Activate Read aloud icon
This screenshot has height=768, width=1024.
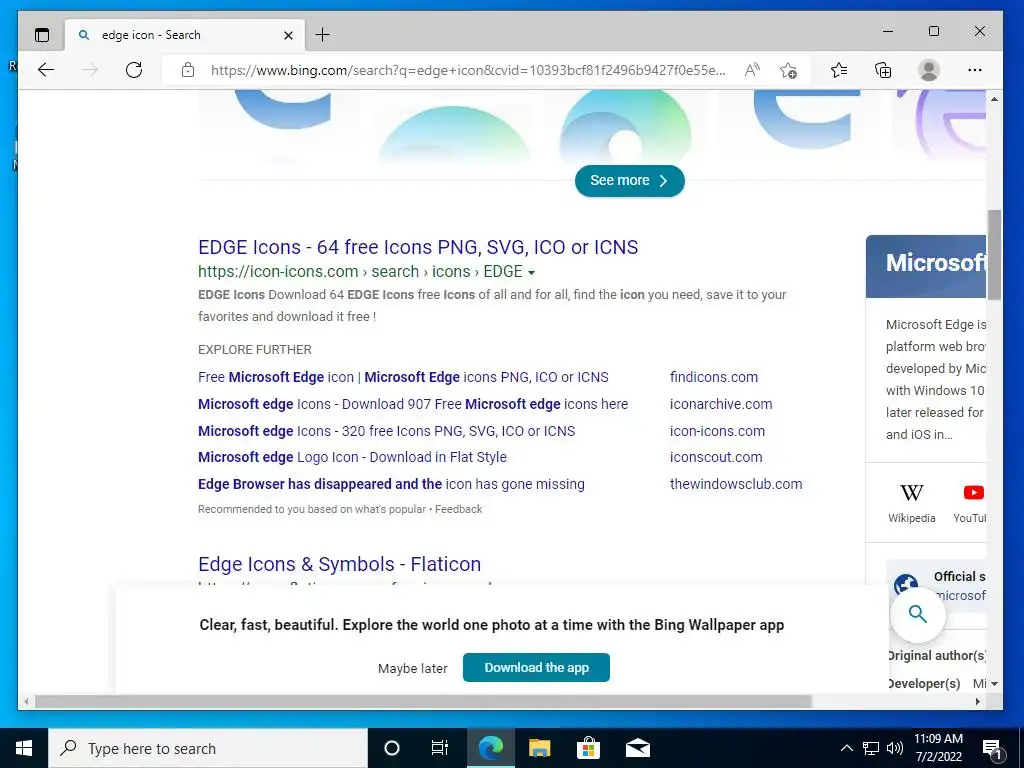click(x=752, y=70)
